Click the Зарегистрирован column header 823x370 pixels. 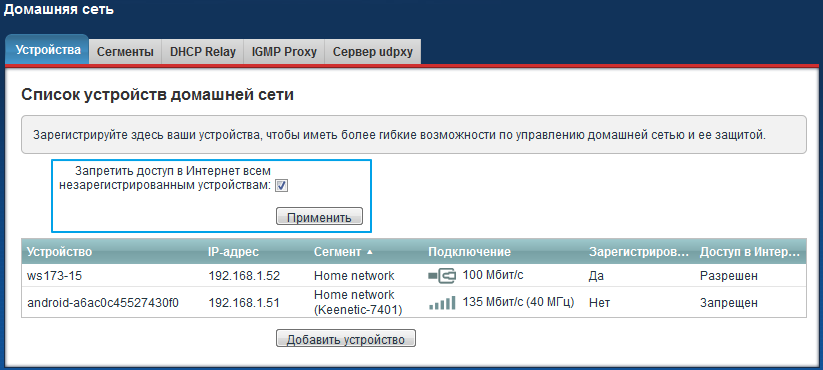[x=638, y=252]
